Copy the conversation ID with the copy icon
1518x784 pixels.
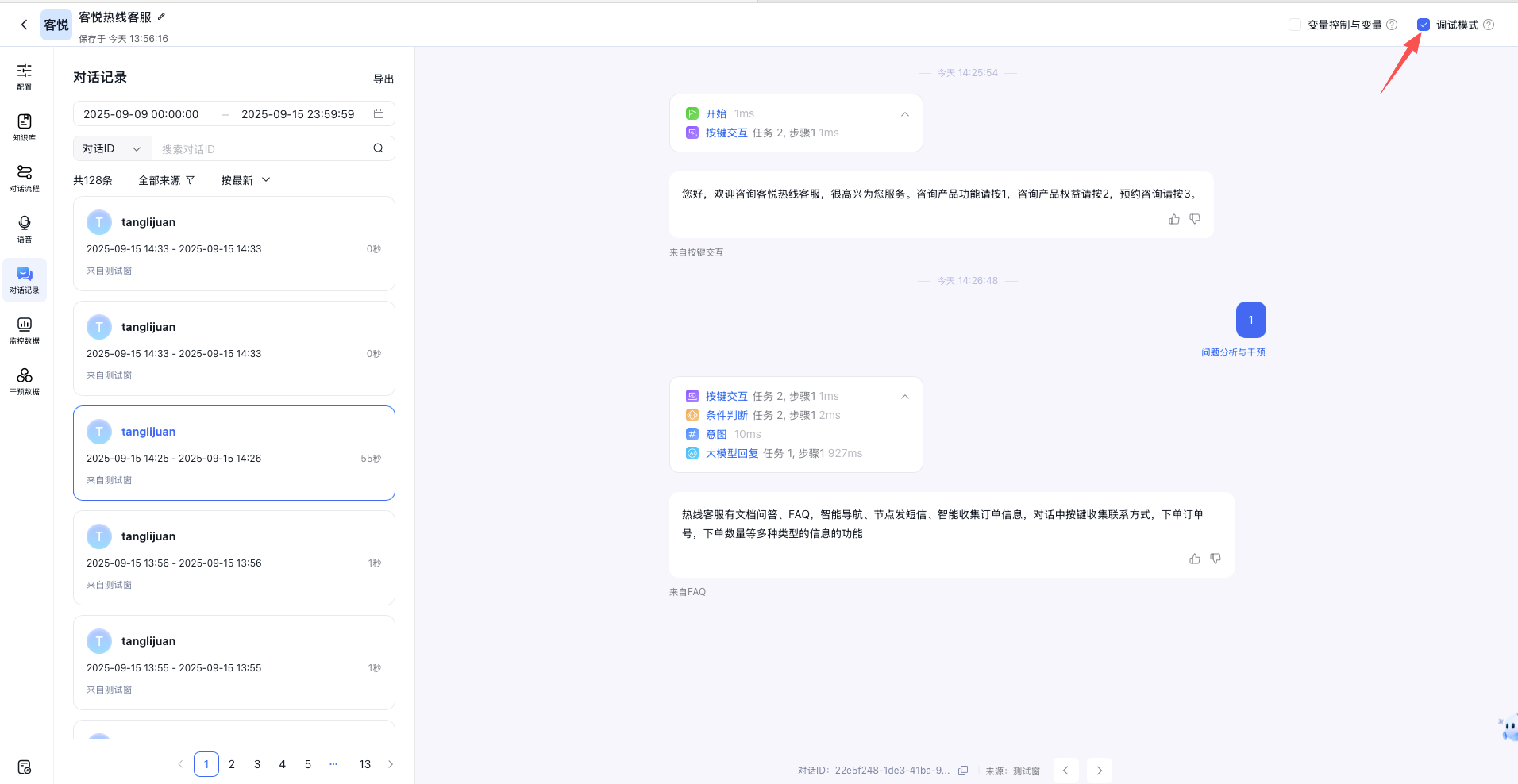tap(962, 770)
